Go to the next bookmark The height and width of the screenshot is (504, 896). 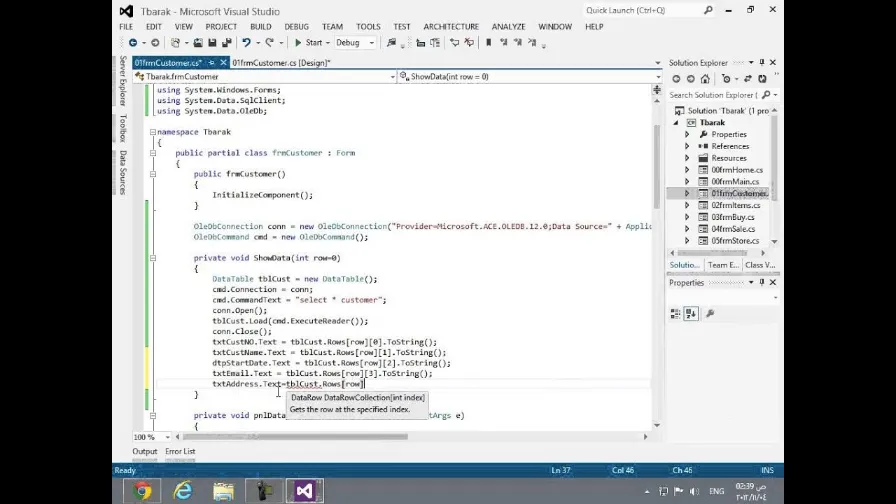[518, 43]
